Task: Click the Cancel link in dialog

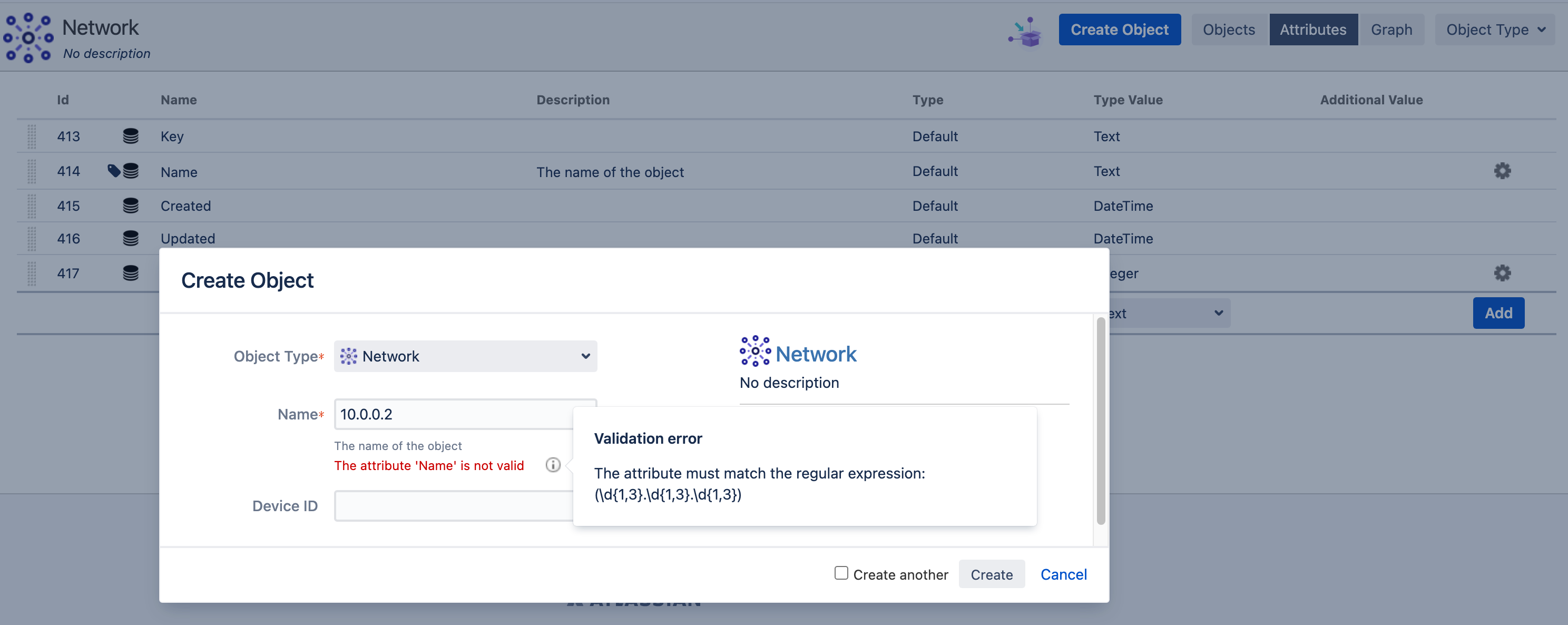Action: click(x=1063, y=574)
